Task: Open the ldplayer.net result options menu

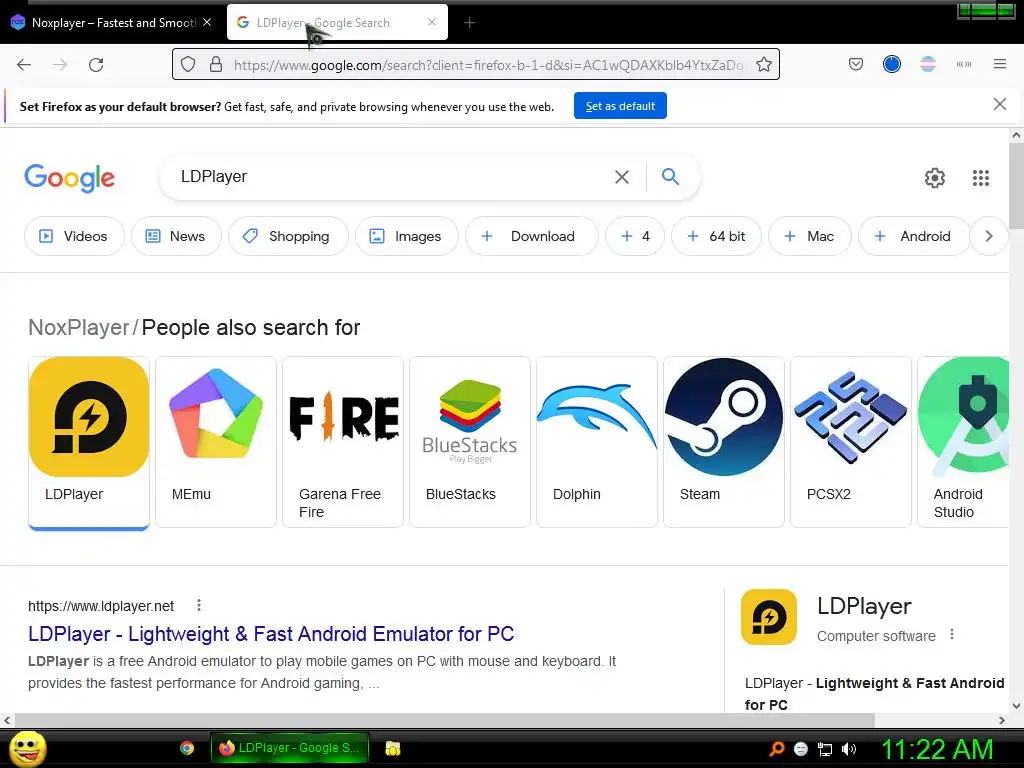Action: pos(199,605)
